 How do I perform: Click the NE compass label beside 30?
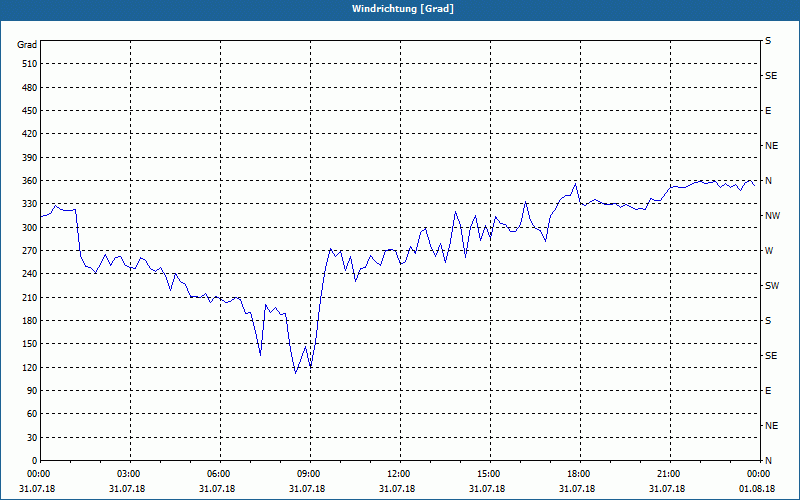(x=771, y=426)
